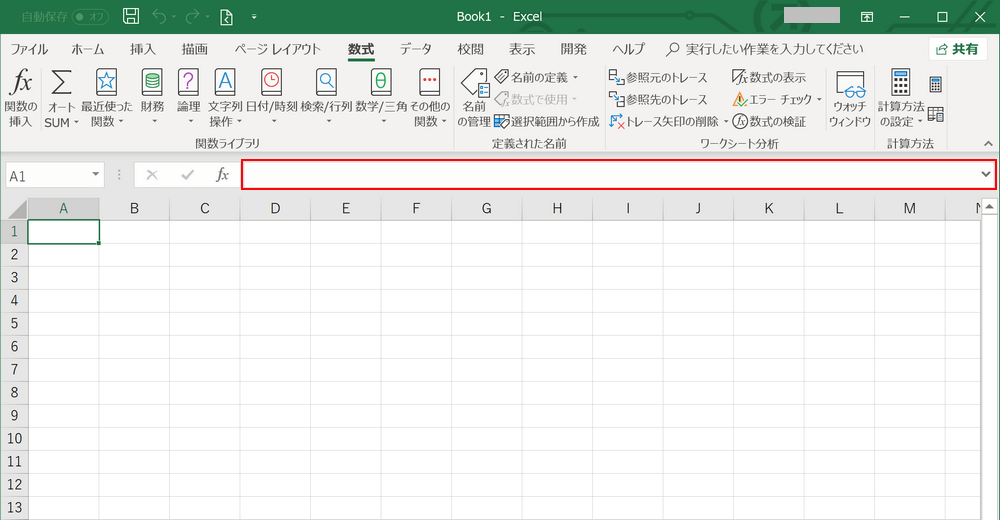The width and height of the screenshot is (1000, 520).
Task: Open the 検索/行列 functions icon
Action: click(326, 82)
